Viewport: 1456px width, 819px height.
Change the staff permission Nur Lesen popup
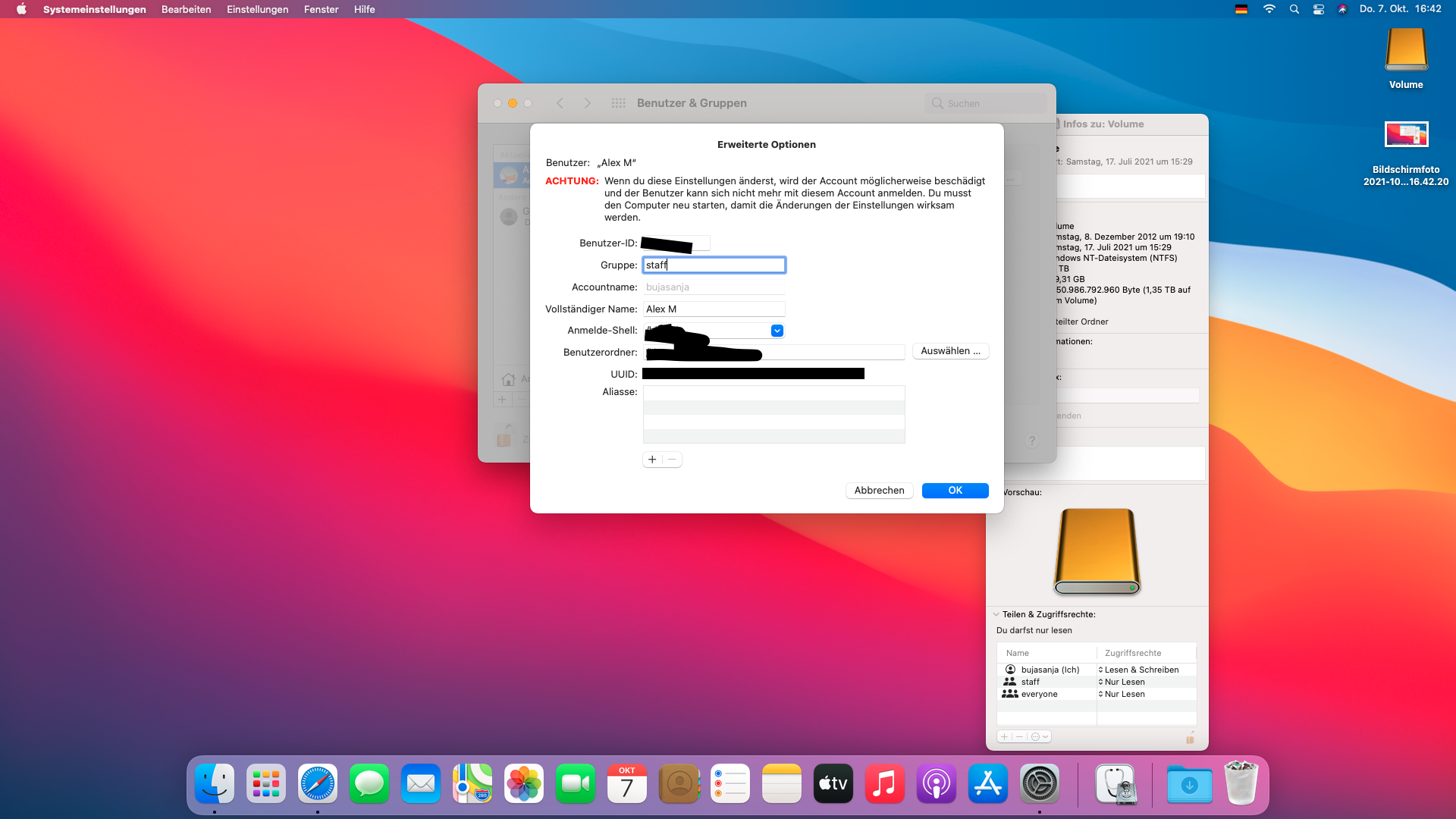coord(1124,682)
